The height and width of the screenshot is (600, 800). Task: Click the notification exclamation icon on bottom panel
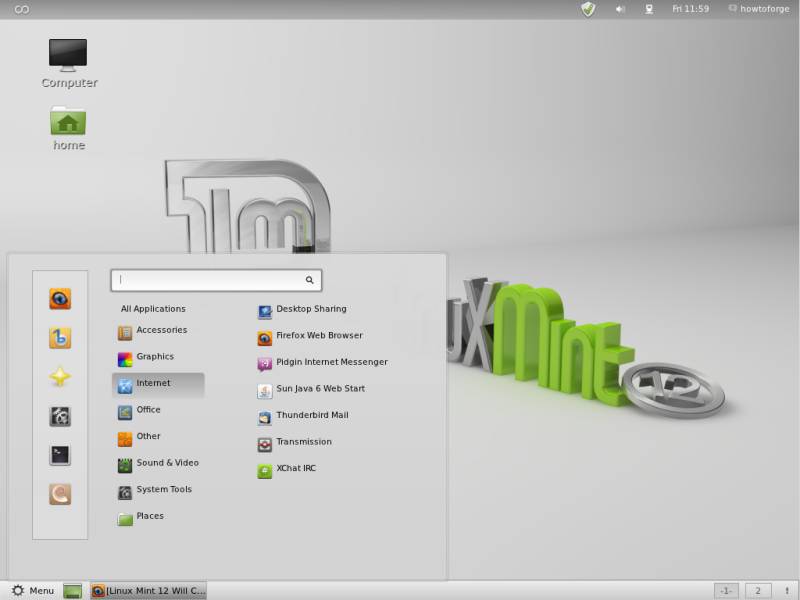point(787,591)
